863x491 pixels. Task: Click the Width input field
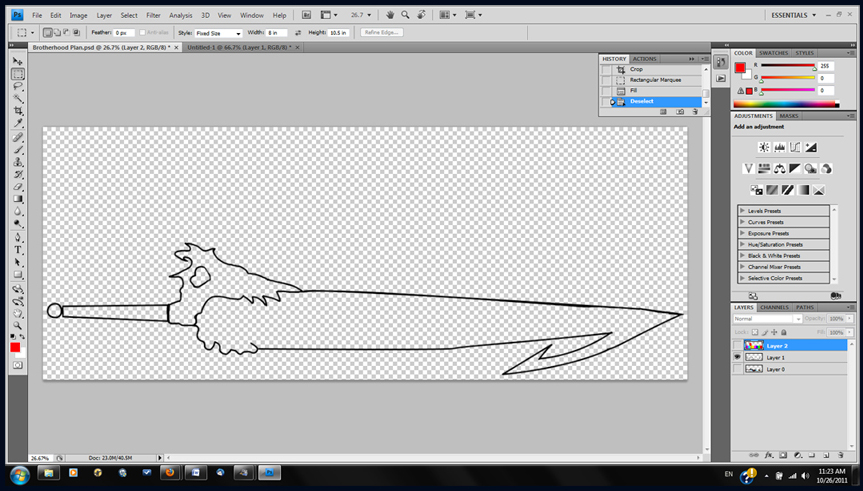coord(276,33)
